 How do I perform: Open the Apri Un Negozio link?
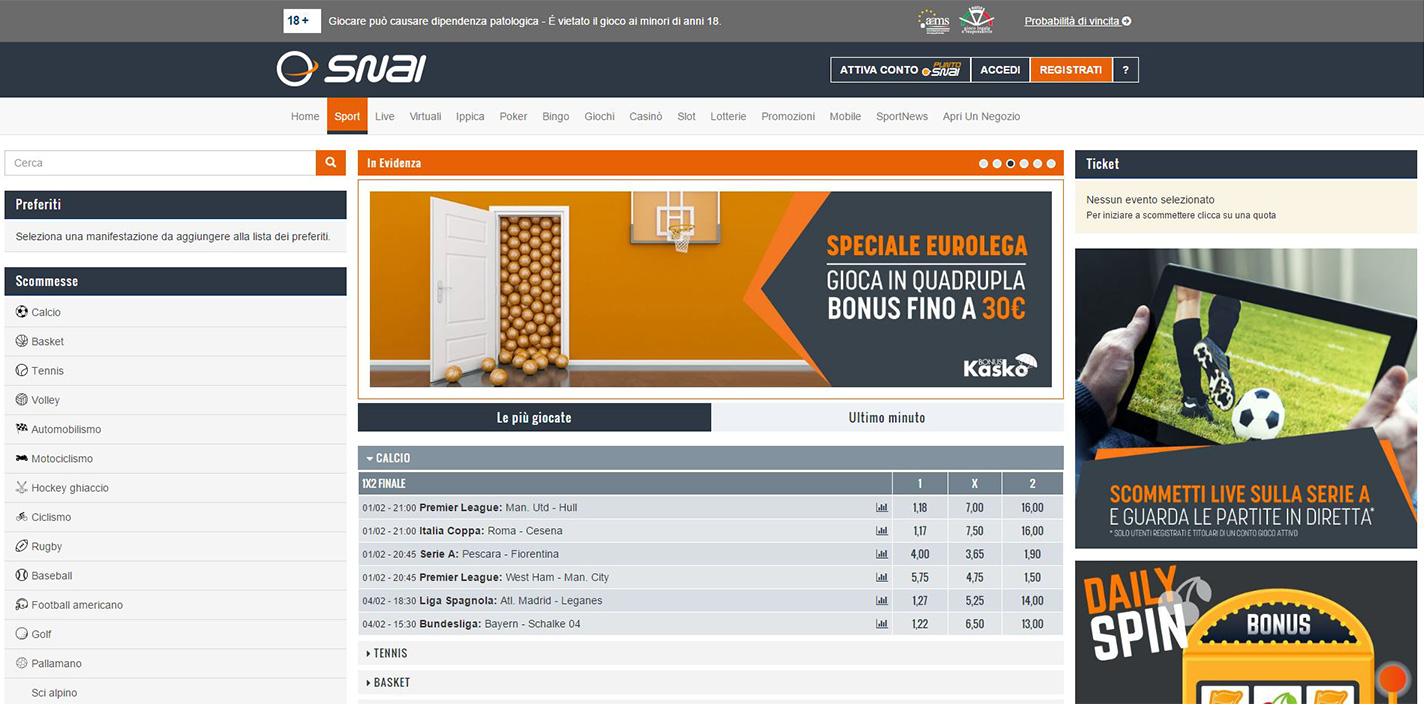point(981,116)
